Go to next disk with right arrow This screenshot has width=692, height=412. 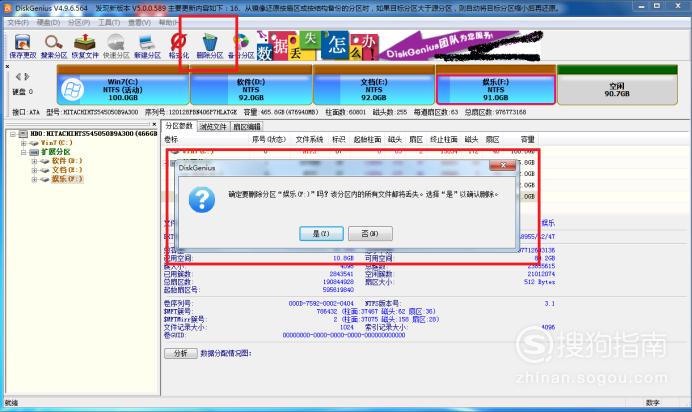(x=27, y=77)
